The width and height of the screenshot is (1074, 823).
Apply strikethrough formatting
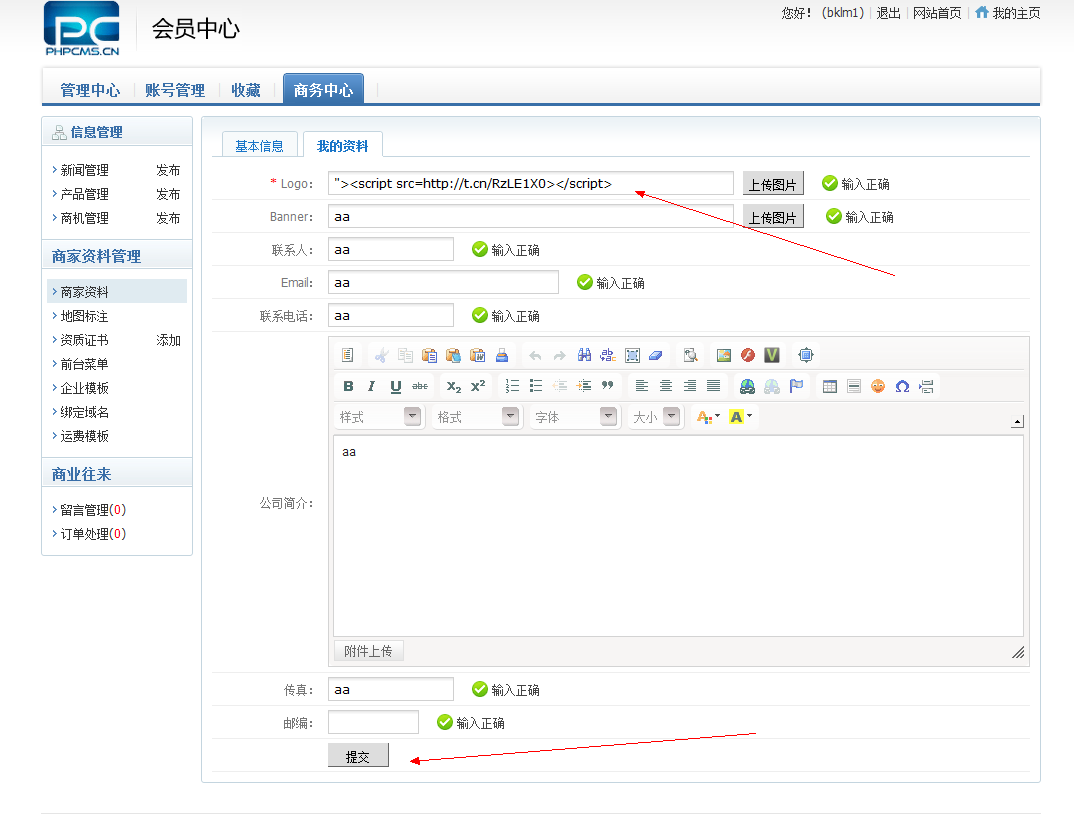pos(420,386)
